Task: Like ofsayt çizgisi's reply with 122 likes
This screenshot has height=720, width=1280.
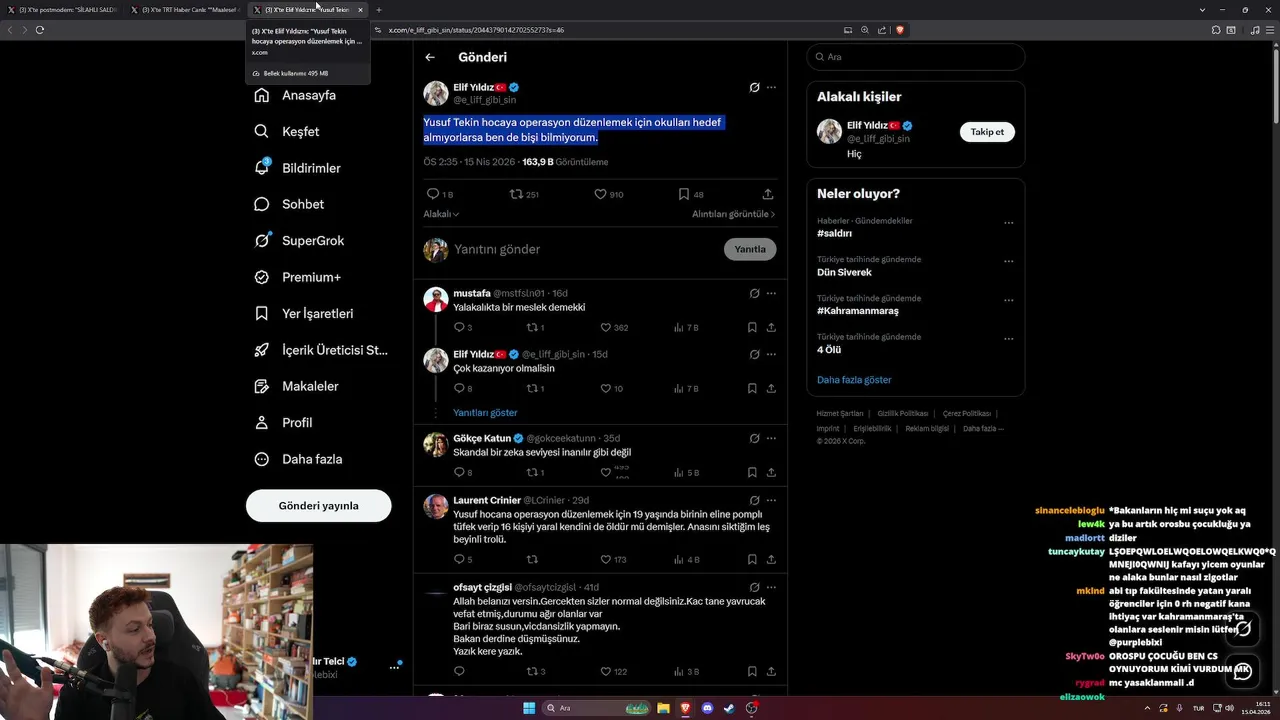Action: point(613,671)
